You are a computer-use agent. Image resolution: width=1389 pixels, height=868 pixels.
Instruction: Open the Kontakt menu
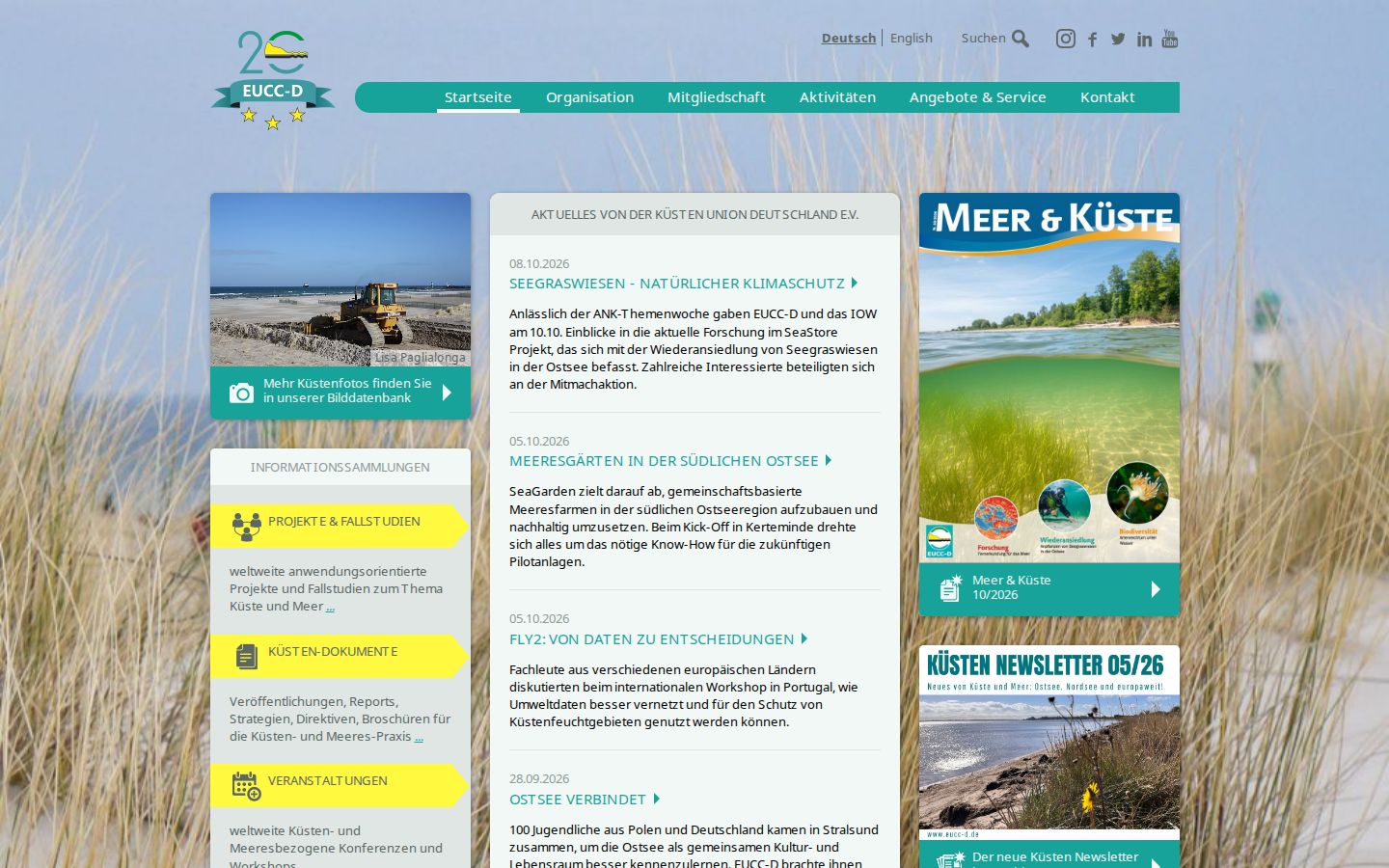pyautogui.click(x=1107, y=97)
